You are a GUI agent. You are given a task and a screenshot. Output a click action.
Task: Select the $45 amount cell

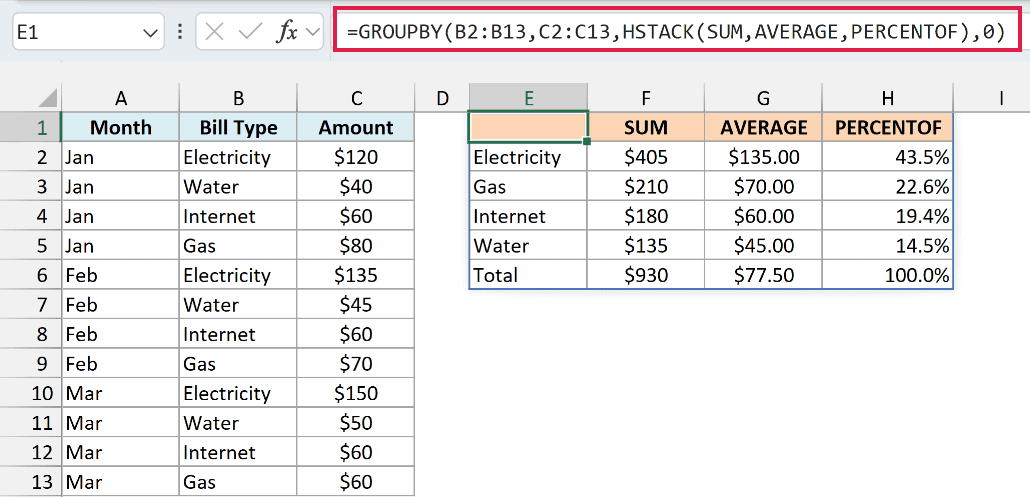pos(356,305)
